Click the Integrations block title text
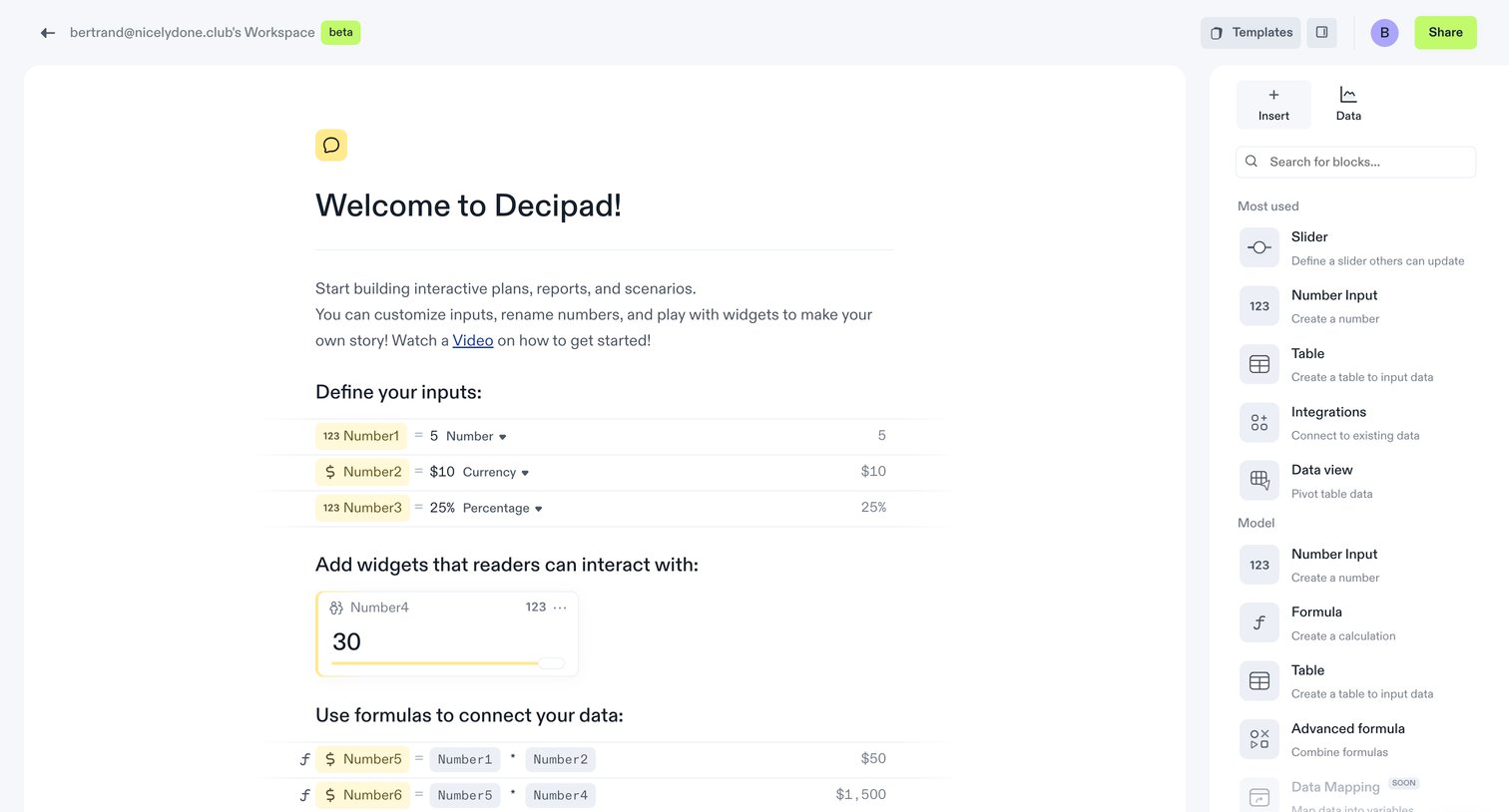This screenshot has width=1509, height=812. coord(1328,412)
